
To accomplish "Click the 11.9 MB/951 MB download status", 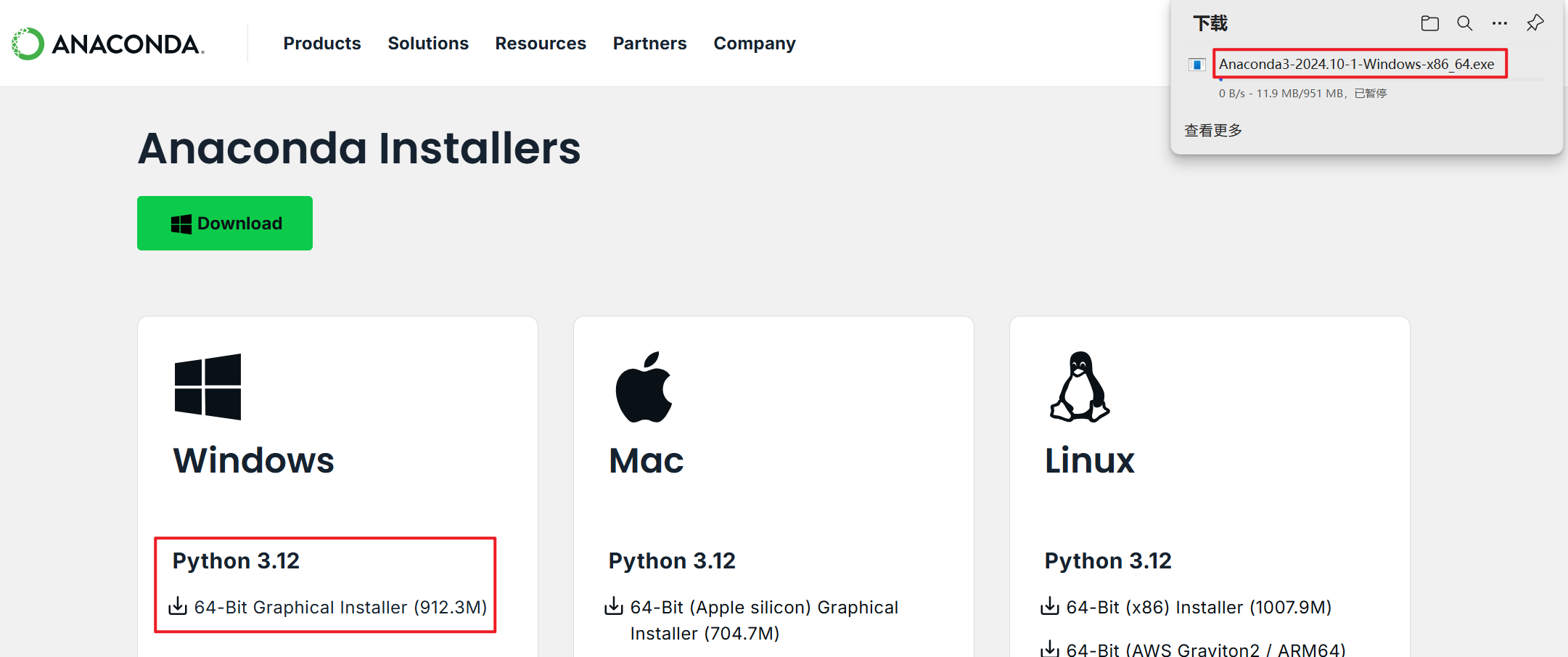I will [1302, 93].
